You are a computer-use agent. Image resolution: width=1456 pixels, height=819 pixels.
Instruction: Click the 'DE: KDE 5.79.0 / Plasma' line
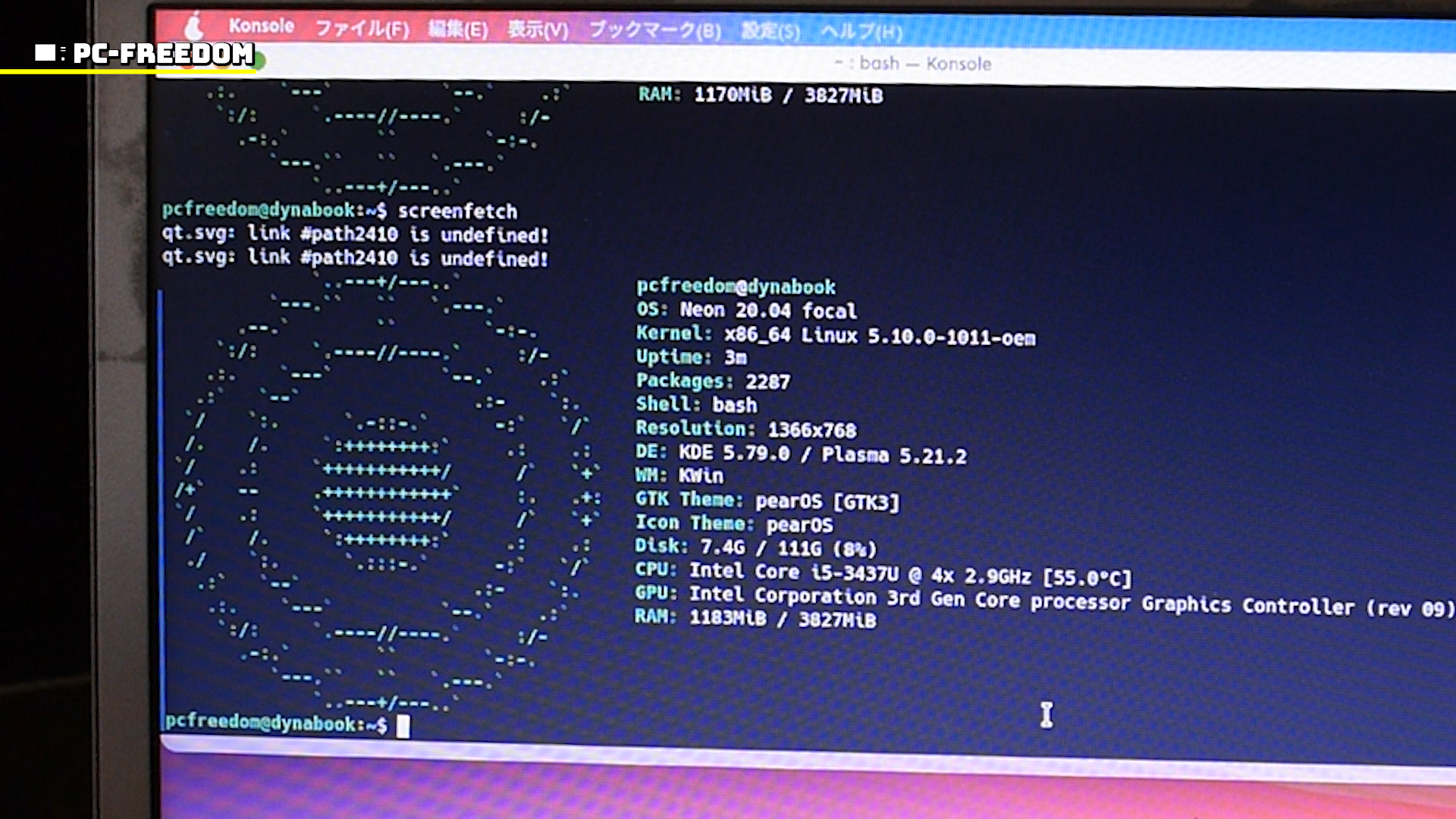pos(801,454)
